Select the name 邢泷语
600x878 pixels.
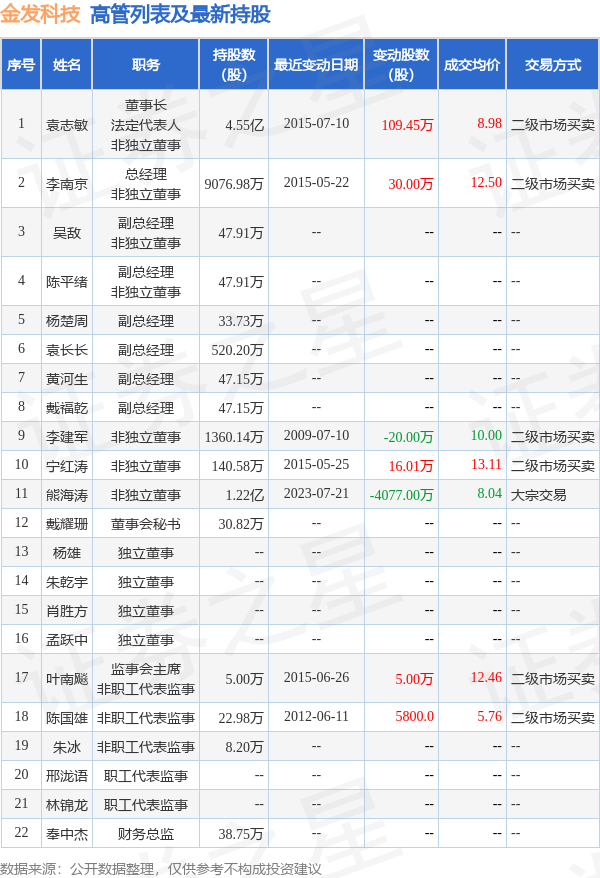[x=67, y=776]
